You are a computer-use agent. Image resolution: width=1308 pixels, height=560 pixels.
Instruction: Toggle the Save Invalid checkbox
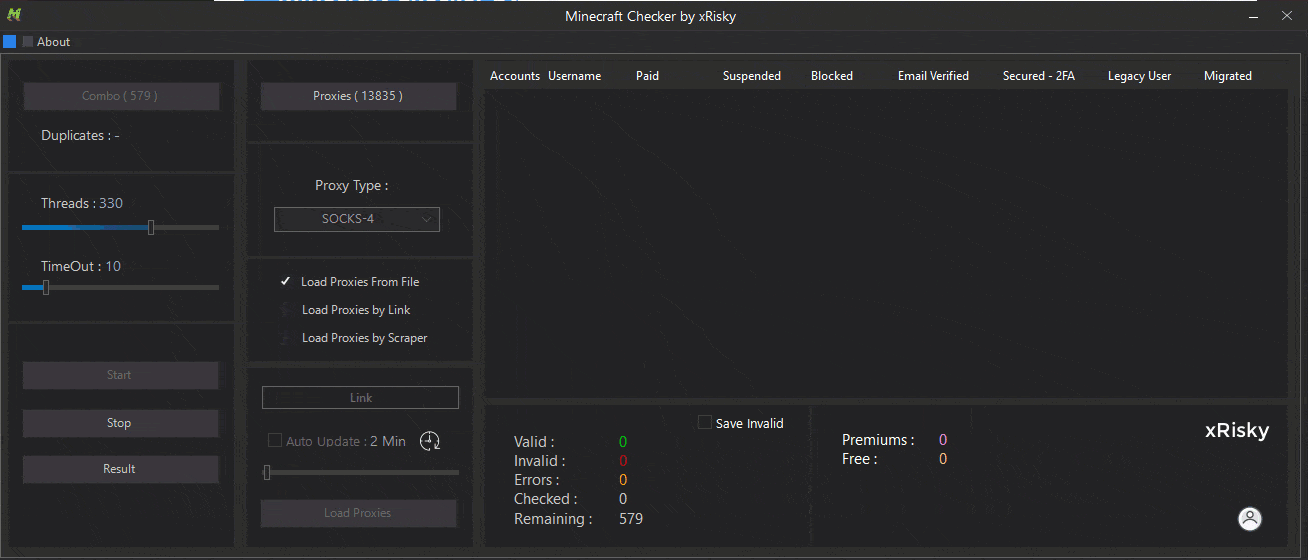tap(704, 423)
